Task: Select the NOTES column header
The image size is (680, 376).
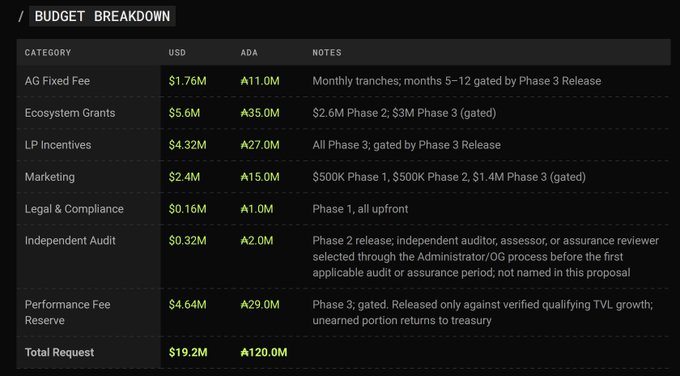Action: pos(327,52)
